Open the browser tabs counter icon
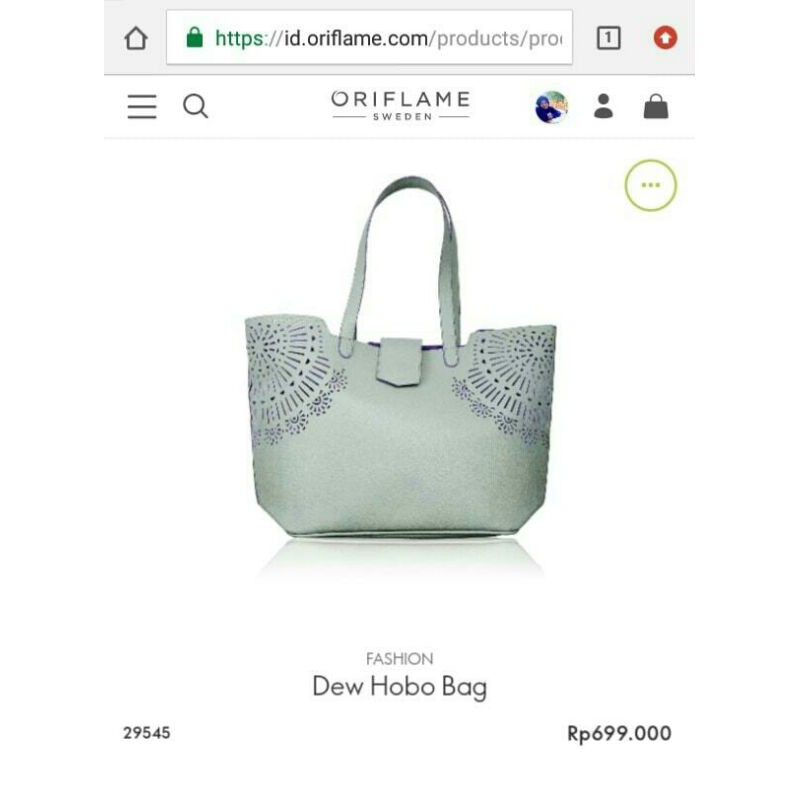Screen dimensions: 800x800 coord(609,38)
